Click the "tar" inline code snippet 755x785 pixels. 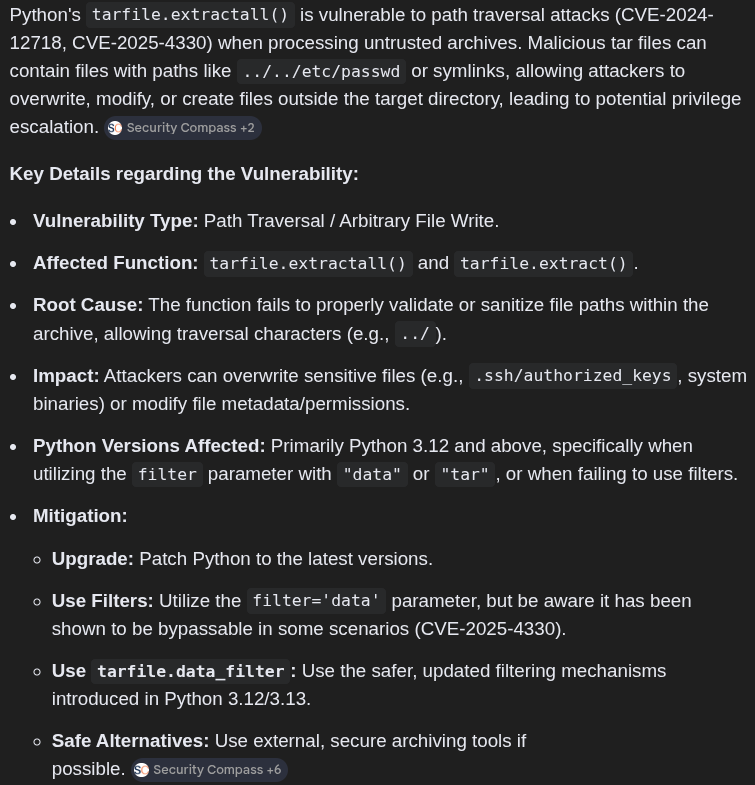tap(465, 474)
